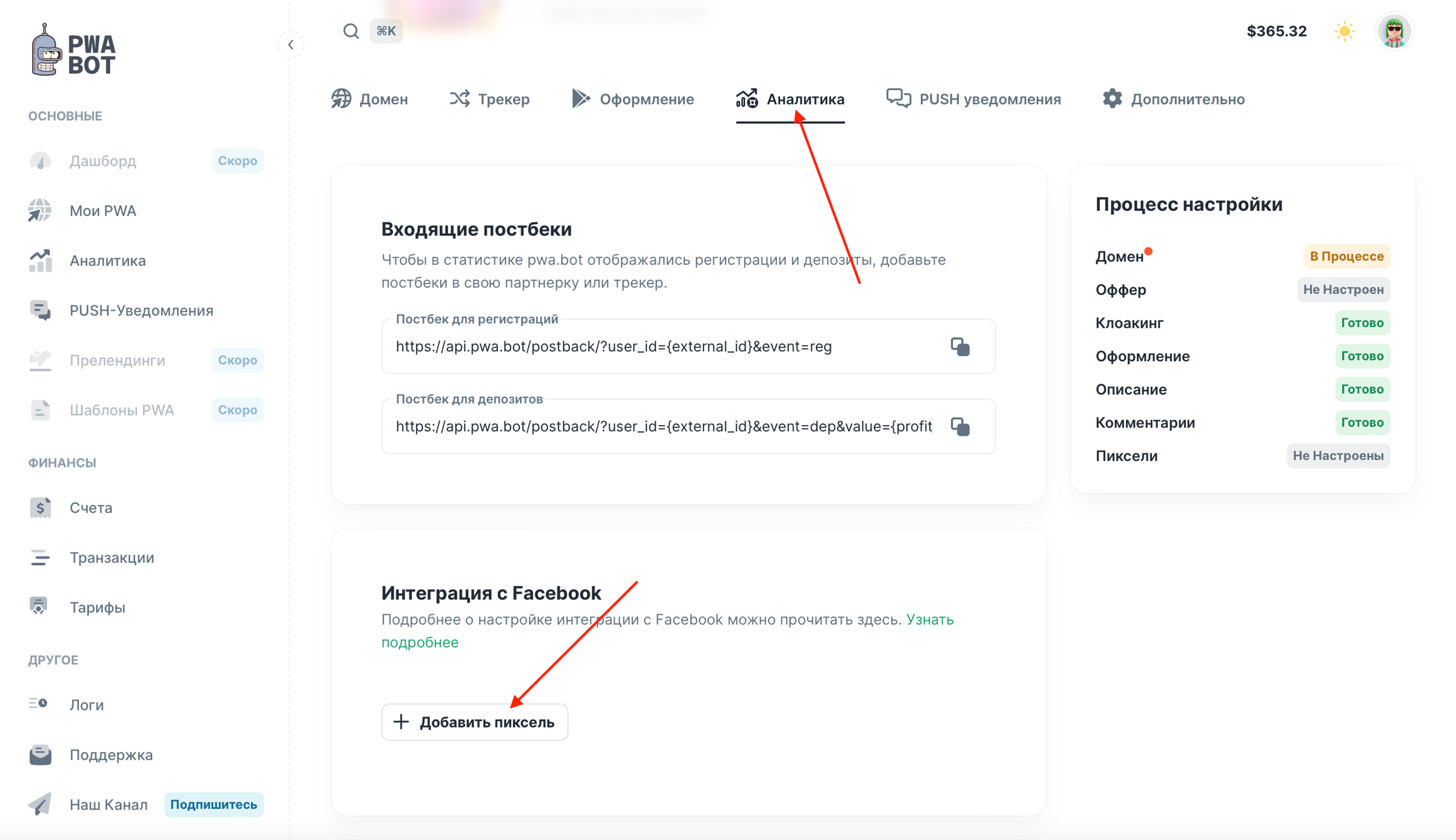
Task: Open Тарифы pricing page
Action: coord(97,608)
